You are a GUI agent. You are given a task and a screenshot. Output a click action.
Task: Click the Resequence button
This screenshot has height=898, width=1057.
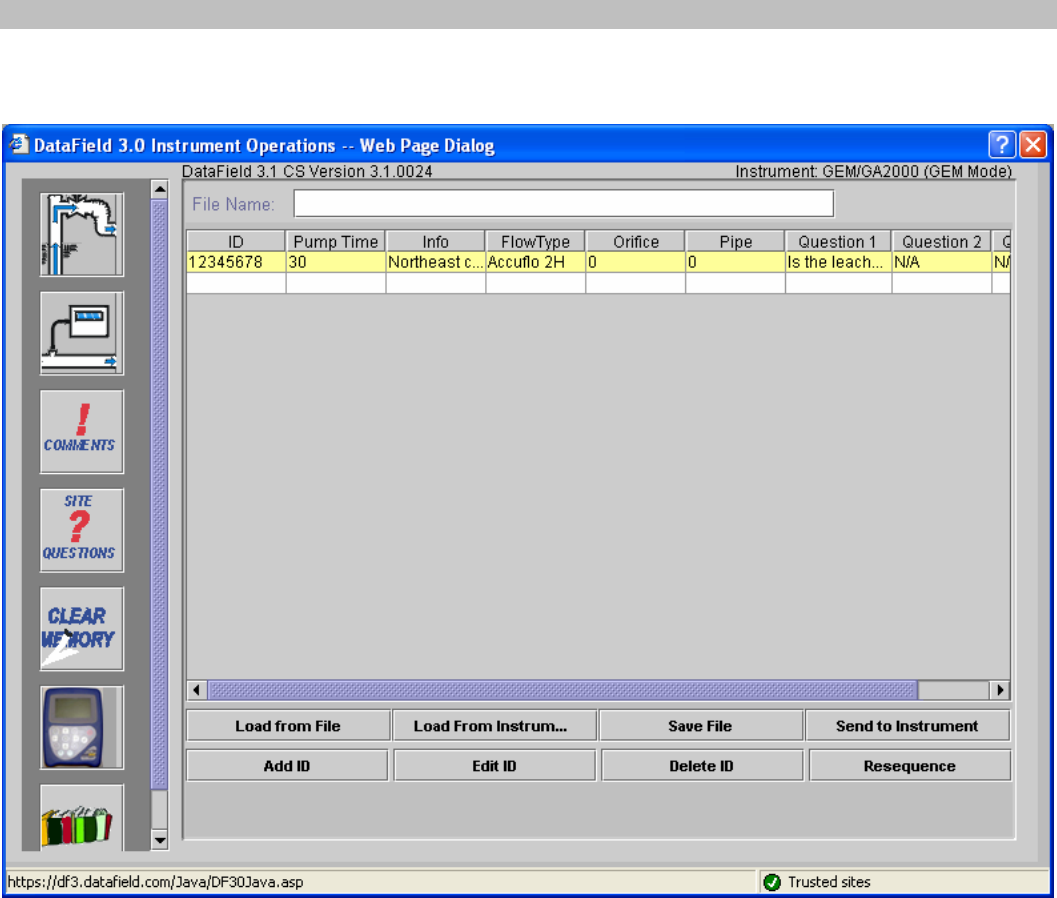pyautogui.click(x=909, y=766)
